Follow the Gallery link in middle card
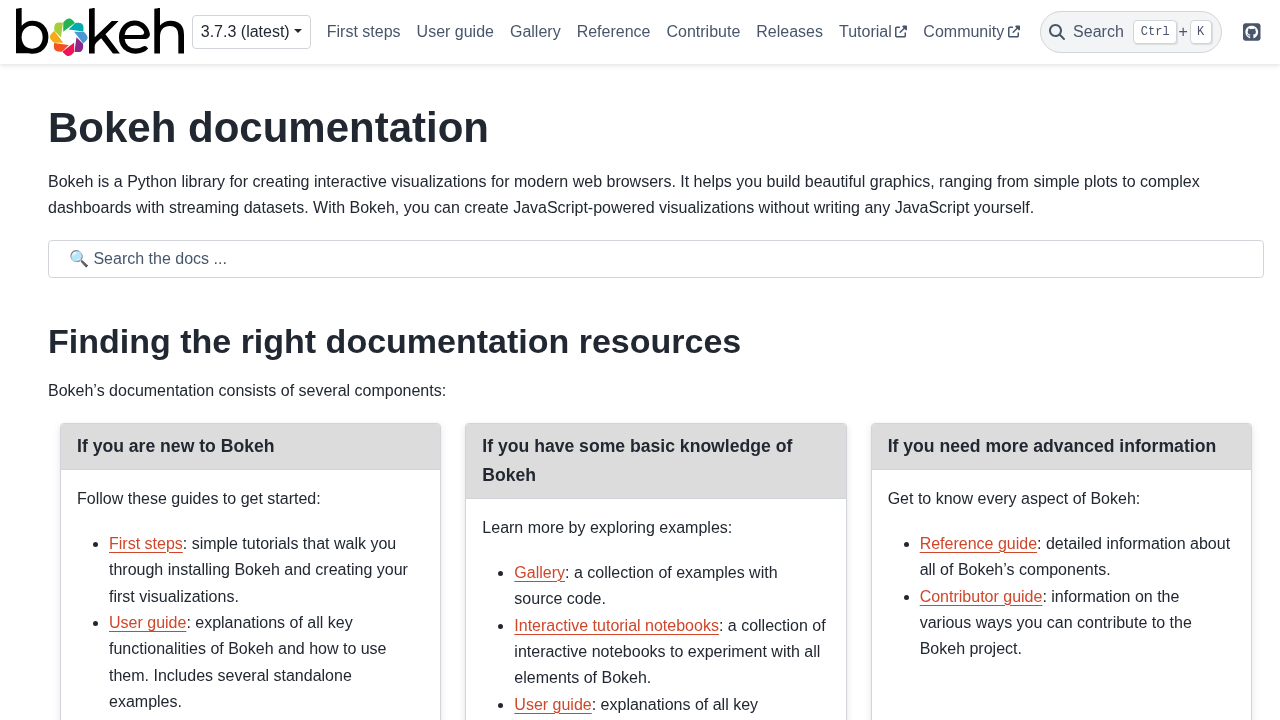The height and width of the screenshot is (720, 1280). 539,573
